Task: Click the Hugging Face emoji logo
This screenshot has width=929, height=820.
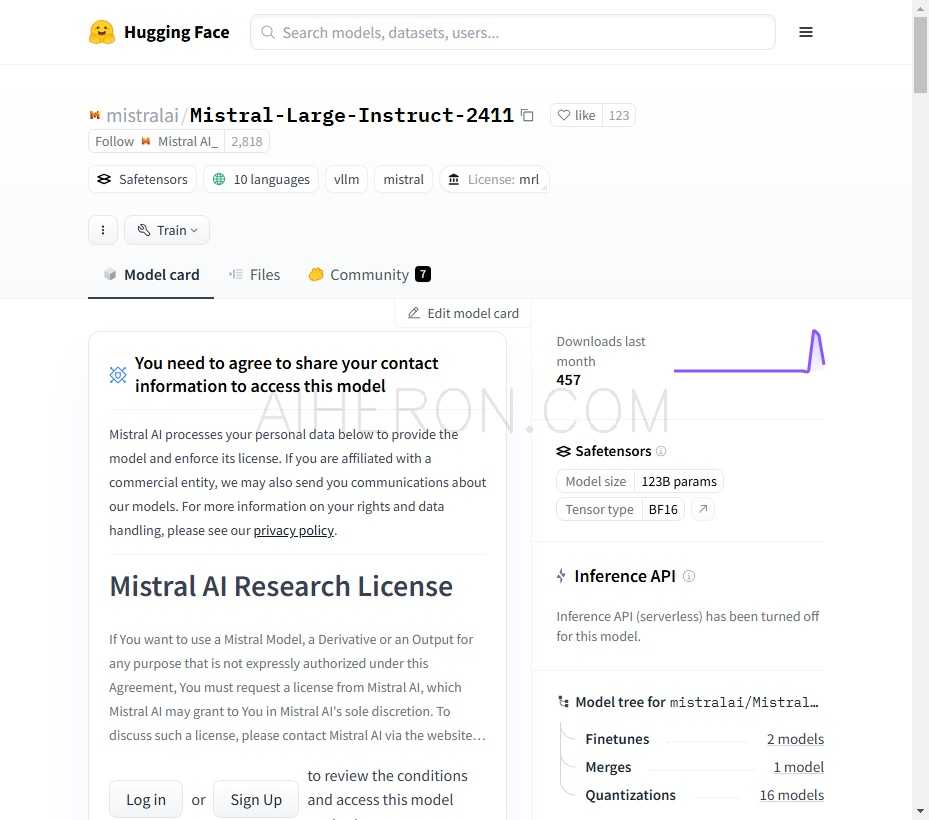Action: pos(101,32)
